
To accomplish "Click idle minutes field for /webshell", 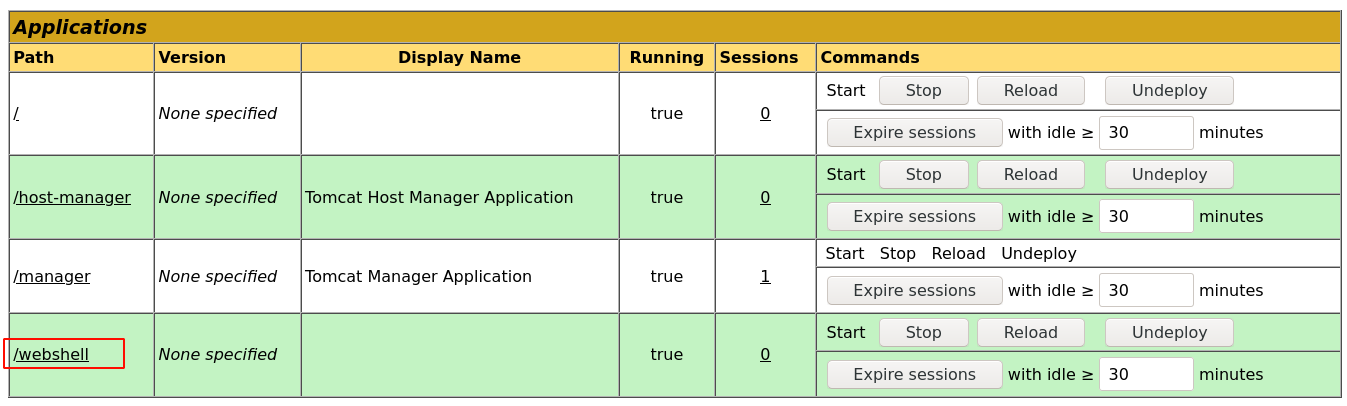I will pyautogui.click(x=1145, y=374).
